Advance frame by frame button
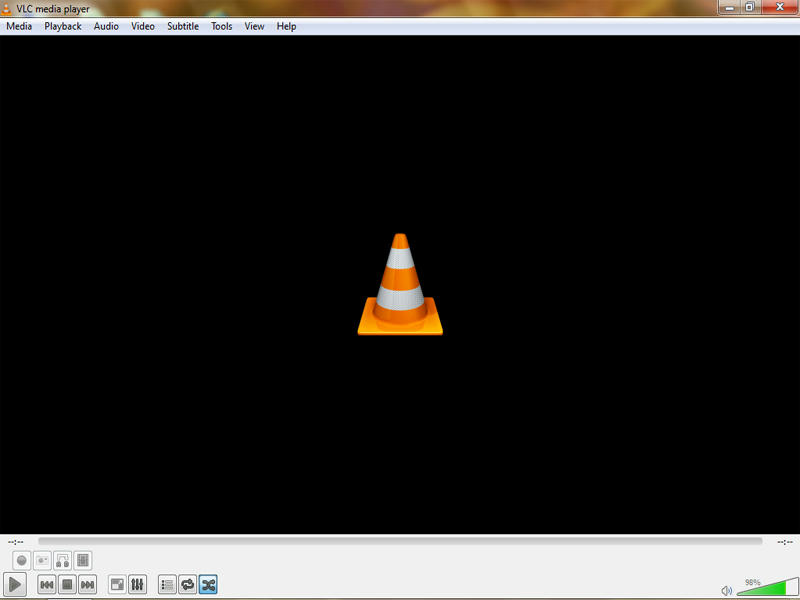800x600 pixels. click(x=83, y=561)
